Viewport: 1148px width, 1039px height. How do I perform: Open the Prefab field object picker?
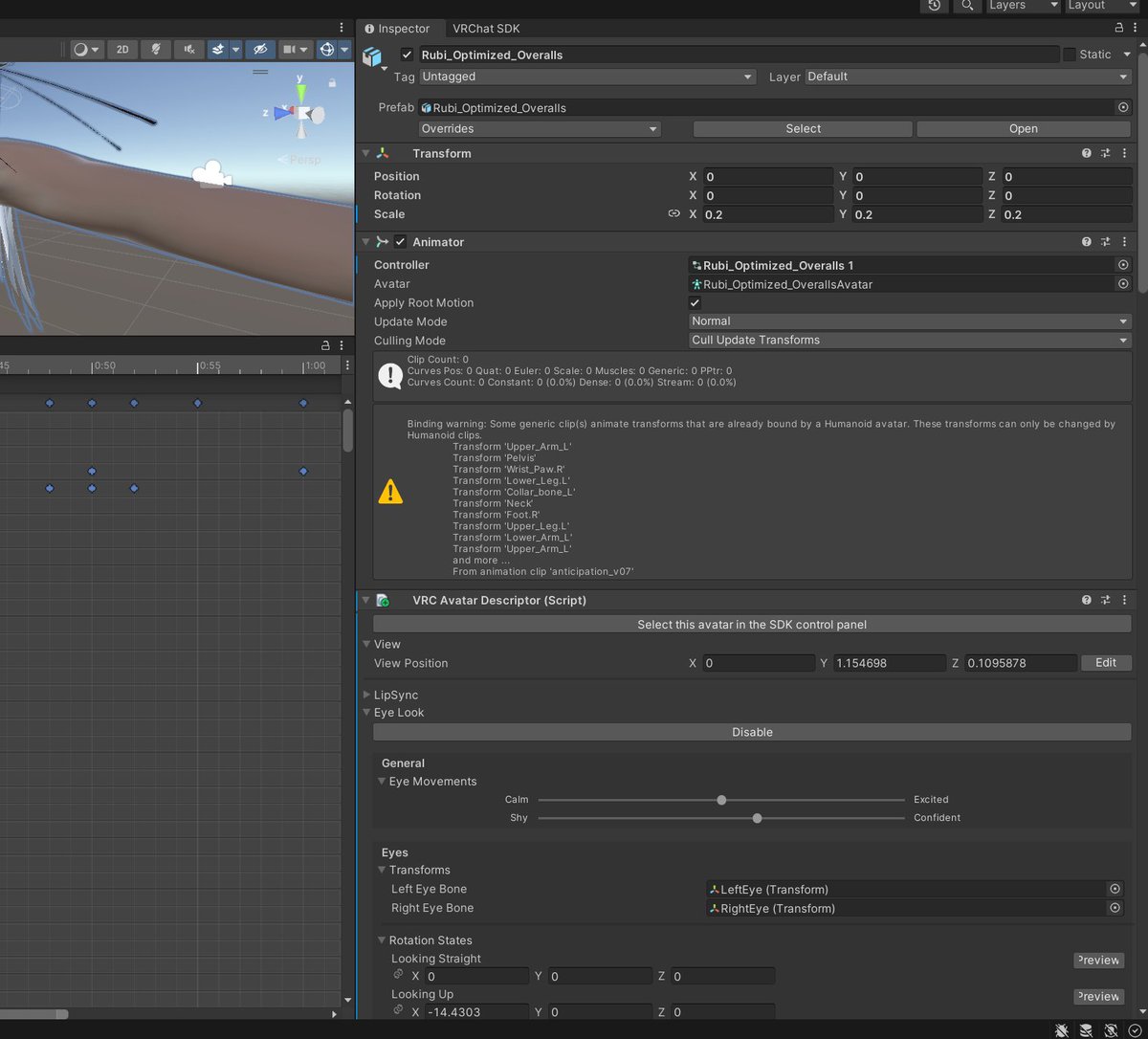point(1123,107)
